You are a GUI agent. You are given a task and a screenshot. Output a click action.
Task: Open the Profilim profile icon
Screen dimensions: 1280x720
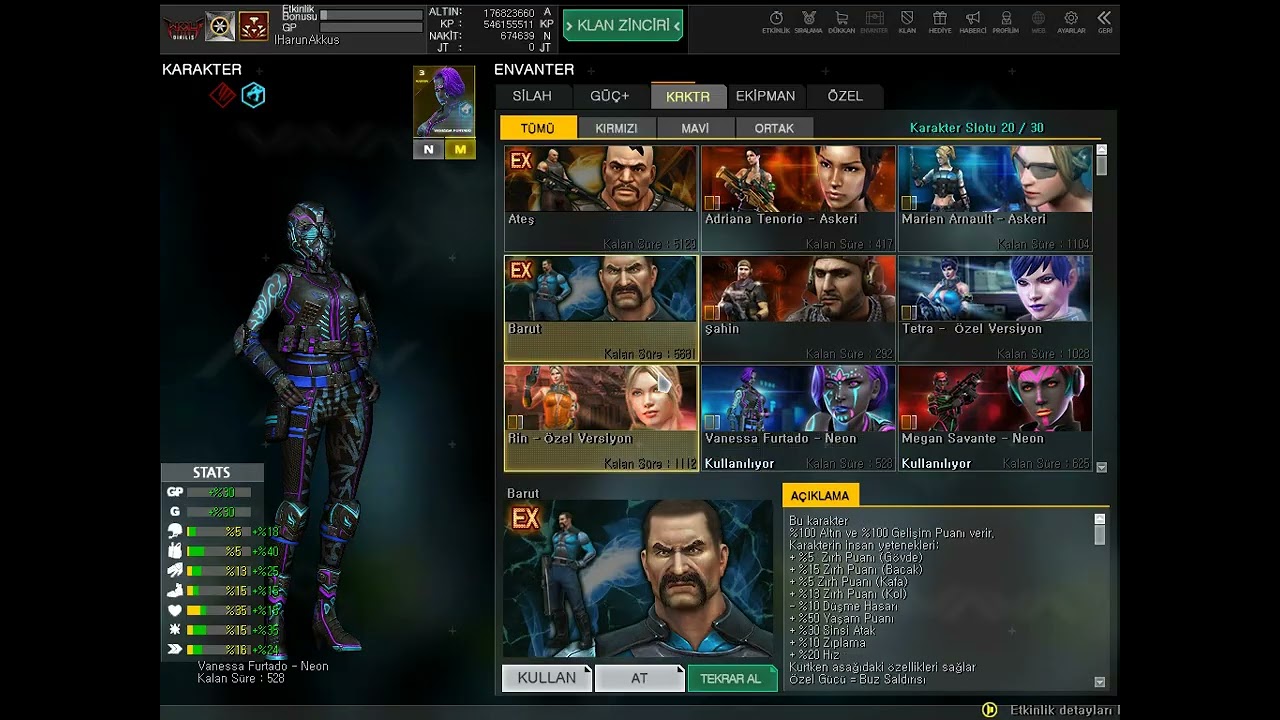[x=1006, y=18]
